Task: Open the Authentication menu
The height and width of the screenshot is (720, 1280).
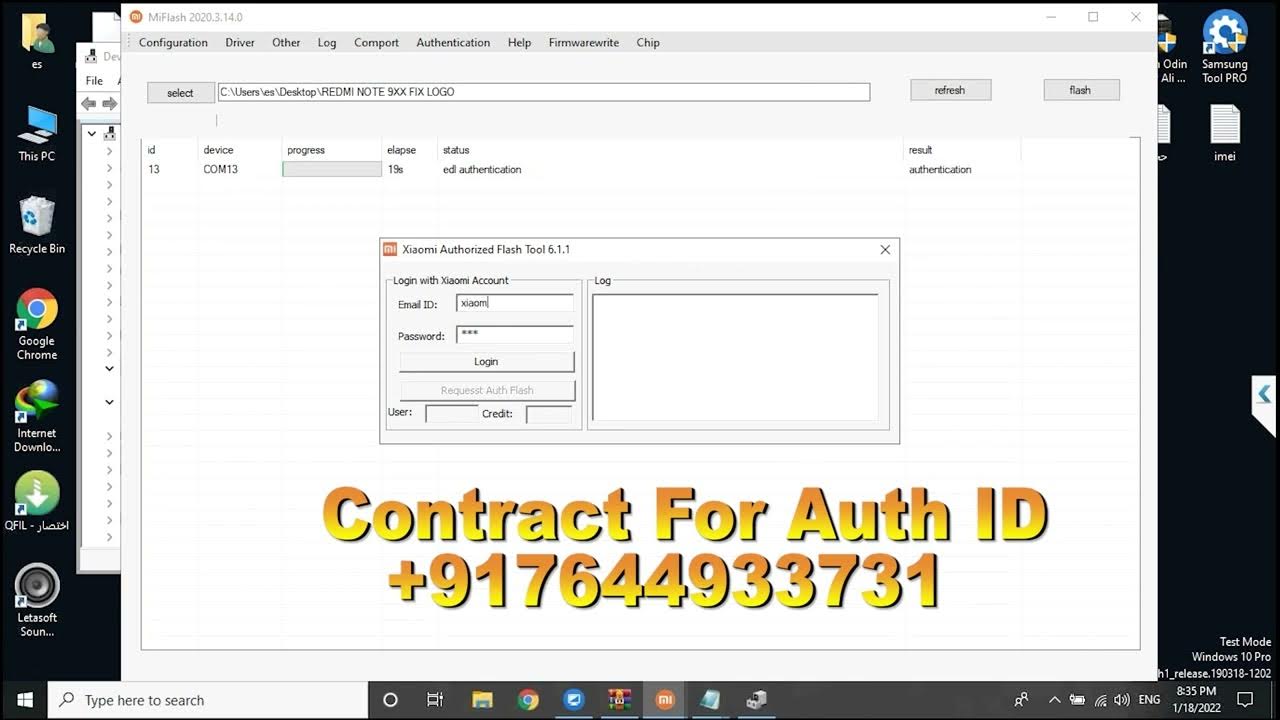Action: [x=453, y=43]
